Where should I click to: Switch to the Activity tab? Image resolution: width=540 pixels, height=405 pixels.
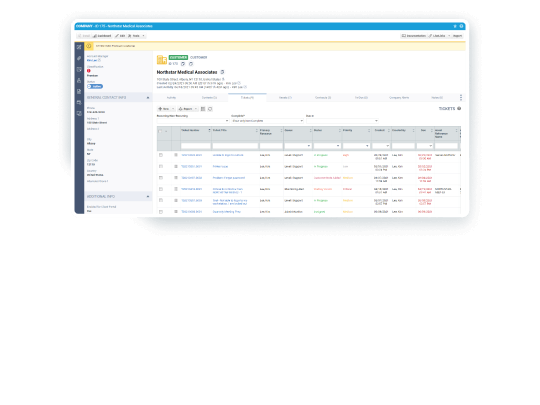coord(171,98)
